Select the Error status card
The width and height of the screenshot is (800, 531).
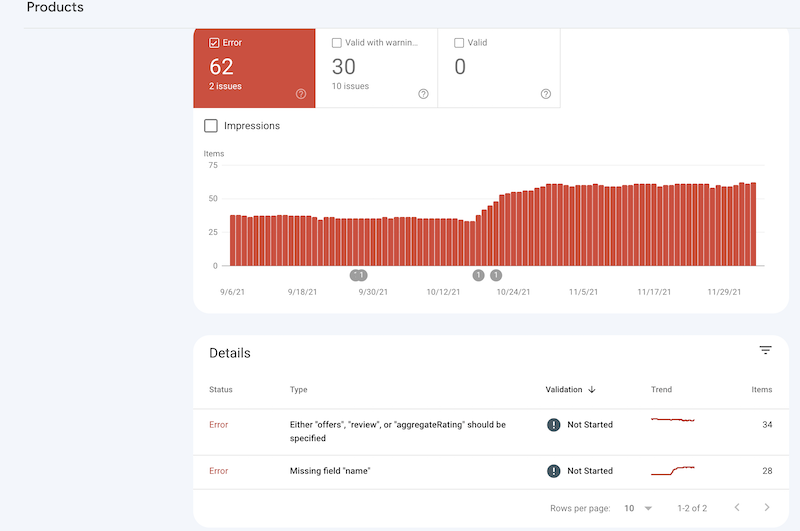click(254, 68)
